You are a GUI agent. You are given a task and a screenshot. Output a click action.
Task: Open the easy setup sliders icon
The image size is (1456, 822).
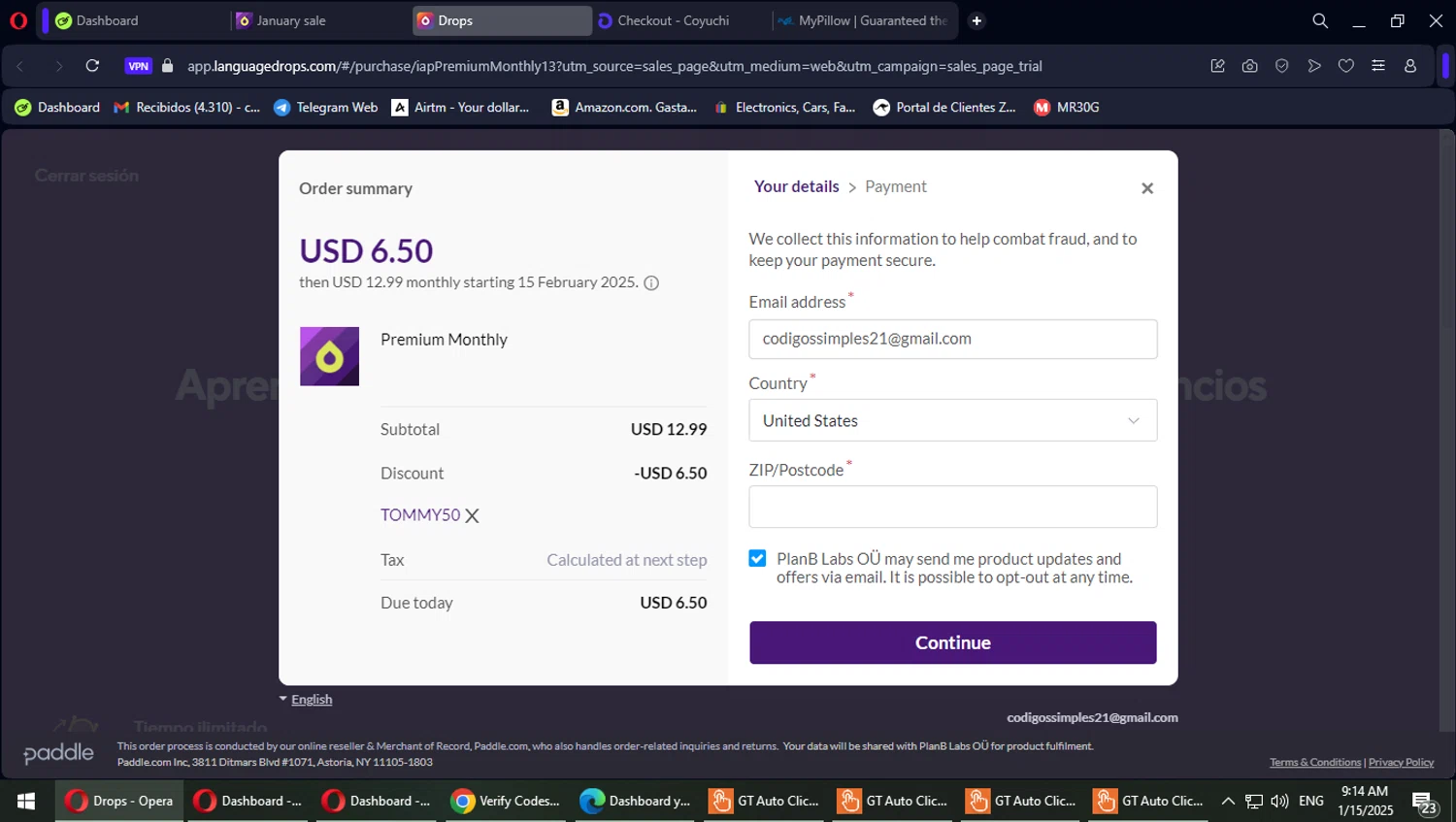[x=1377, y=66]
